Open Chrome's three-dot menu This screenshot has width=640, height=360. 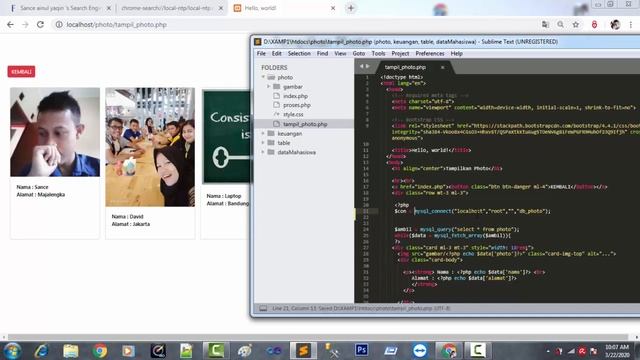click(631, 24)
